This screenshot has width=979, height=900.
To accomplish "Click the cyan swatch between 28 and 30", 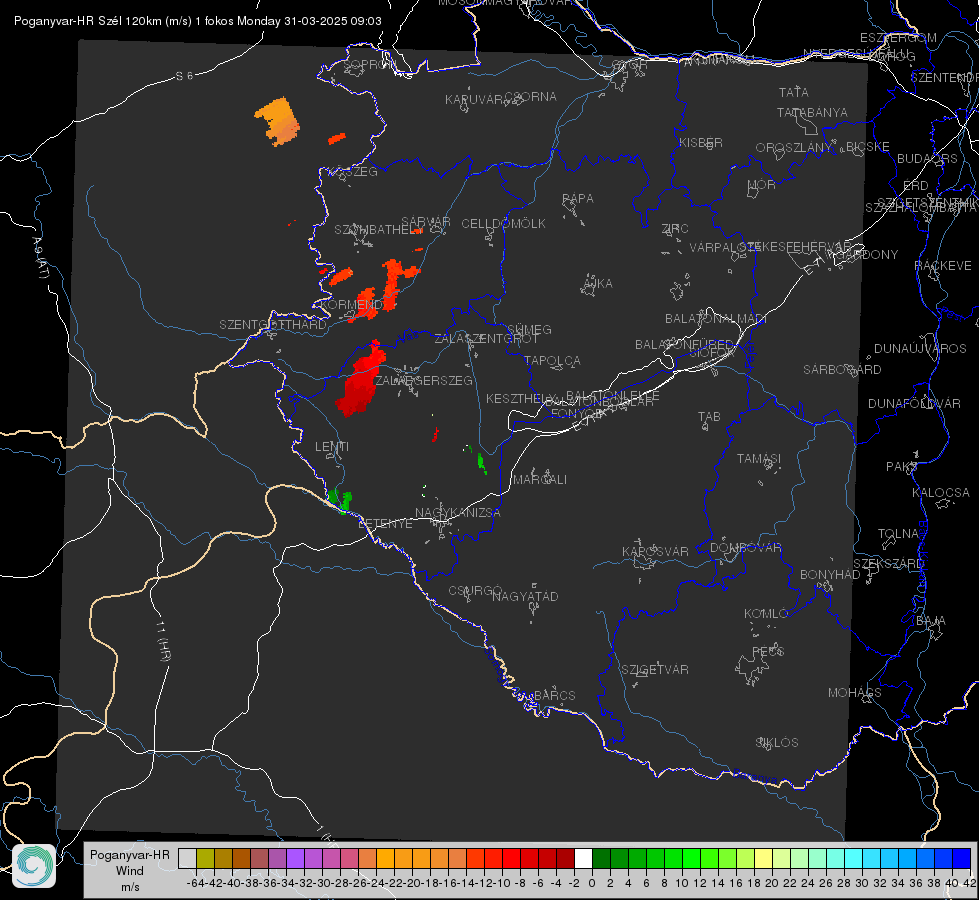I will point(854,858).
